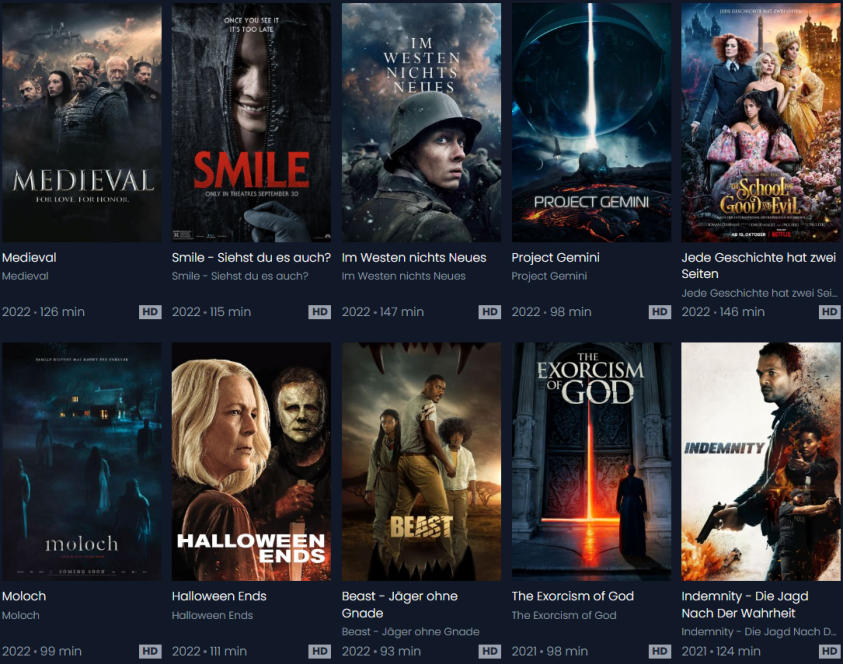Click the gray 'The Exorcism of God' subtitle
Image resolution: width=843 pixels, height=664 pixels.
[564, 616]
